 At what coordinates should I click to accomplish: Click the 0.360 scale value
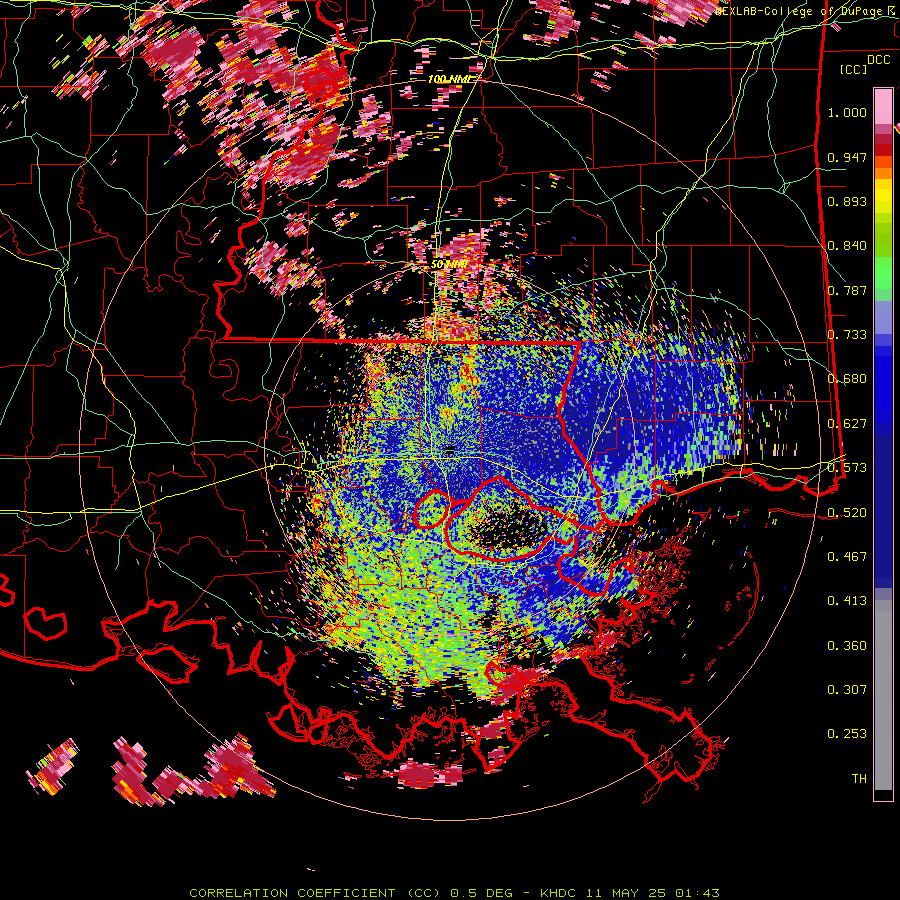pos(847,646)
